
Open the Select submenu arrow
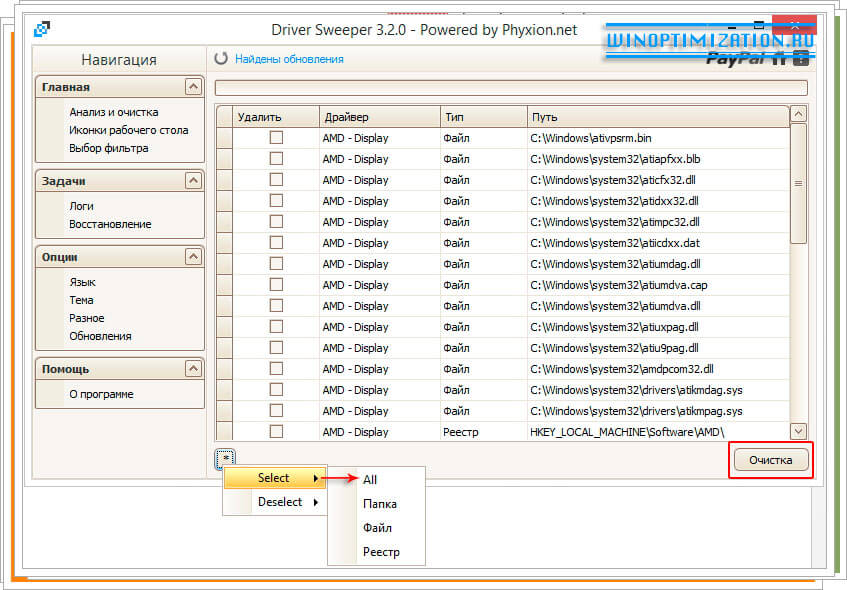click(317, 479)
